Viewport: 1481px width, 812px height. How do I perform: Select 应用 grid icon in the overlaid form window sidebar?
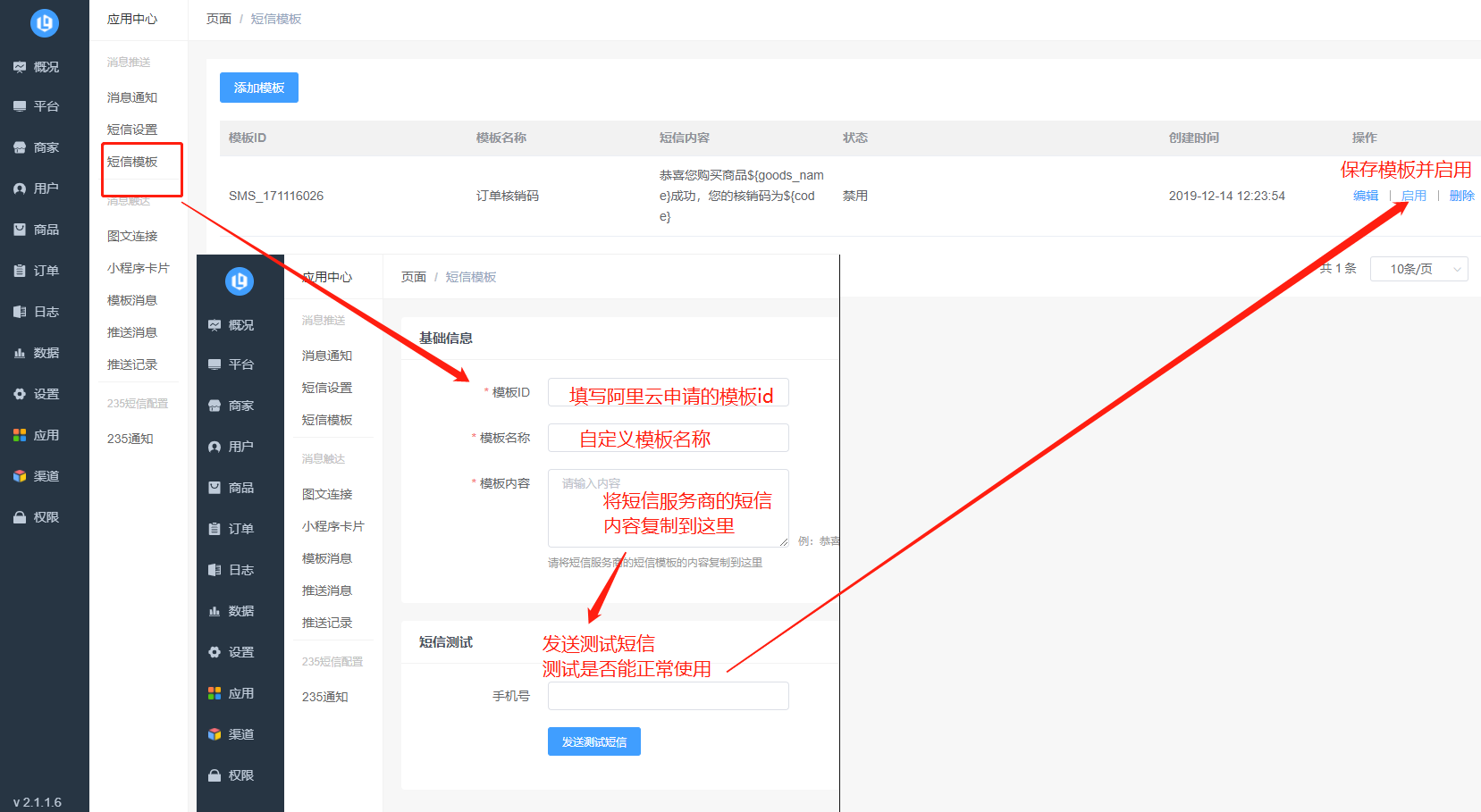click(x=215, y=693)
